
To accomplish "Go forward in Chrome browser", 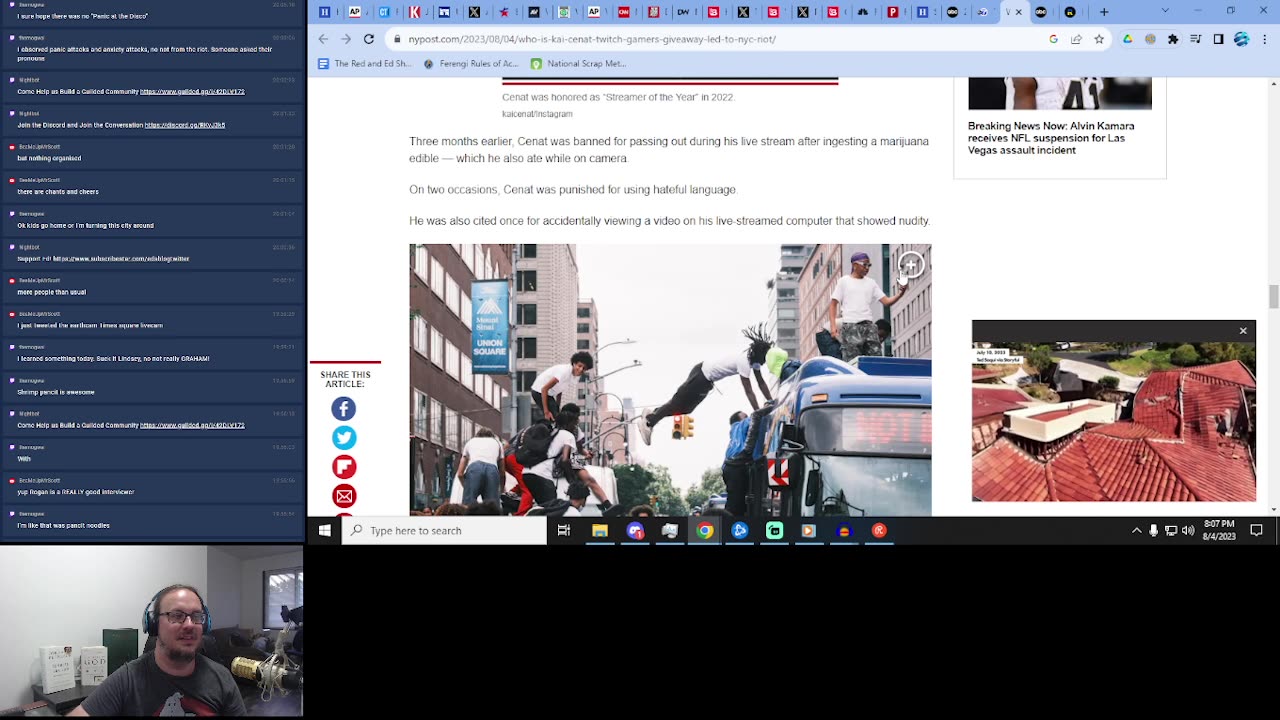I will coord(346,39).
